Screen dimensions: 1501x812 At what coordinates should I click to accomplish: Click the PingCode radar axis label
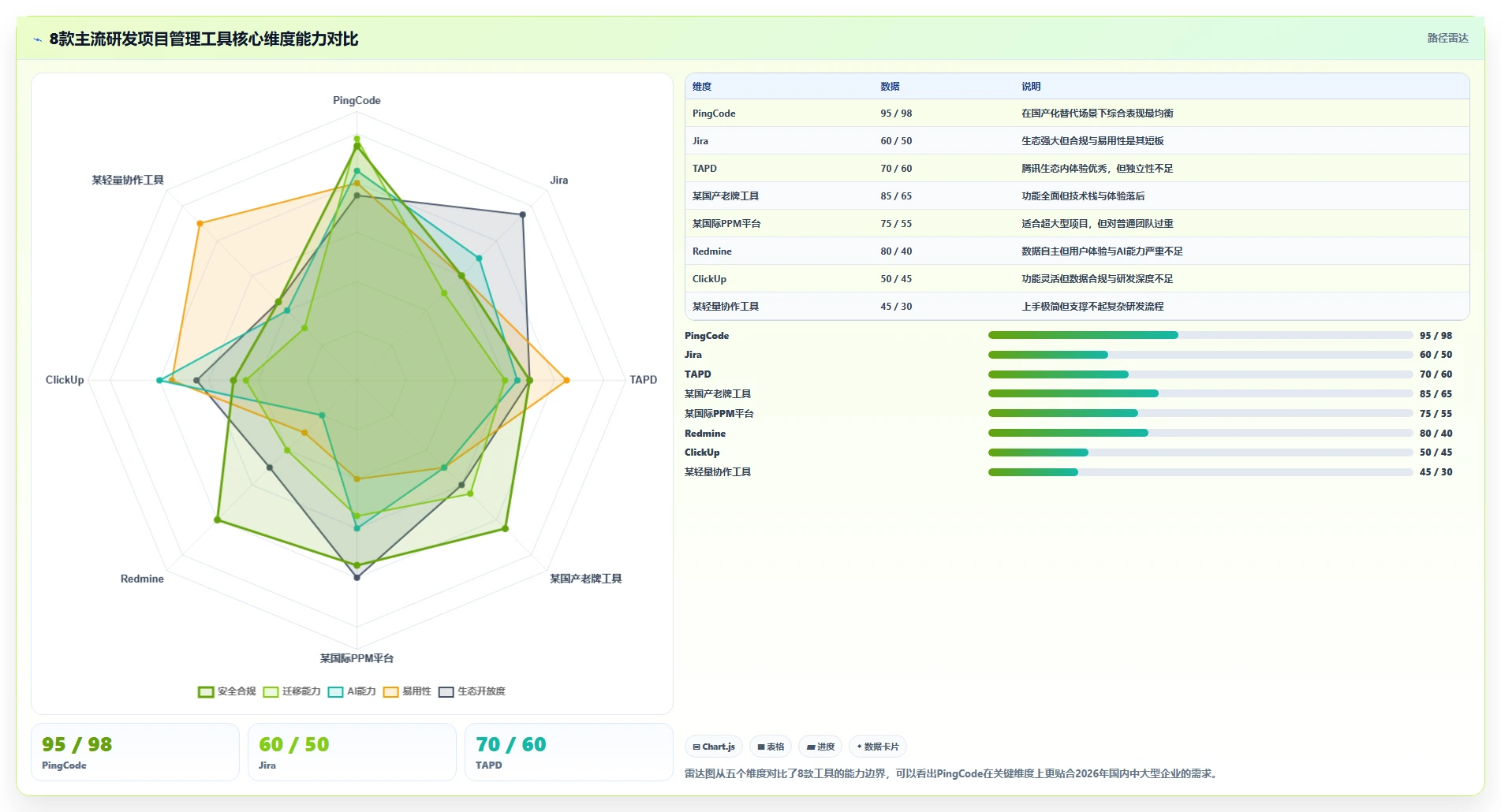357,101
